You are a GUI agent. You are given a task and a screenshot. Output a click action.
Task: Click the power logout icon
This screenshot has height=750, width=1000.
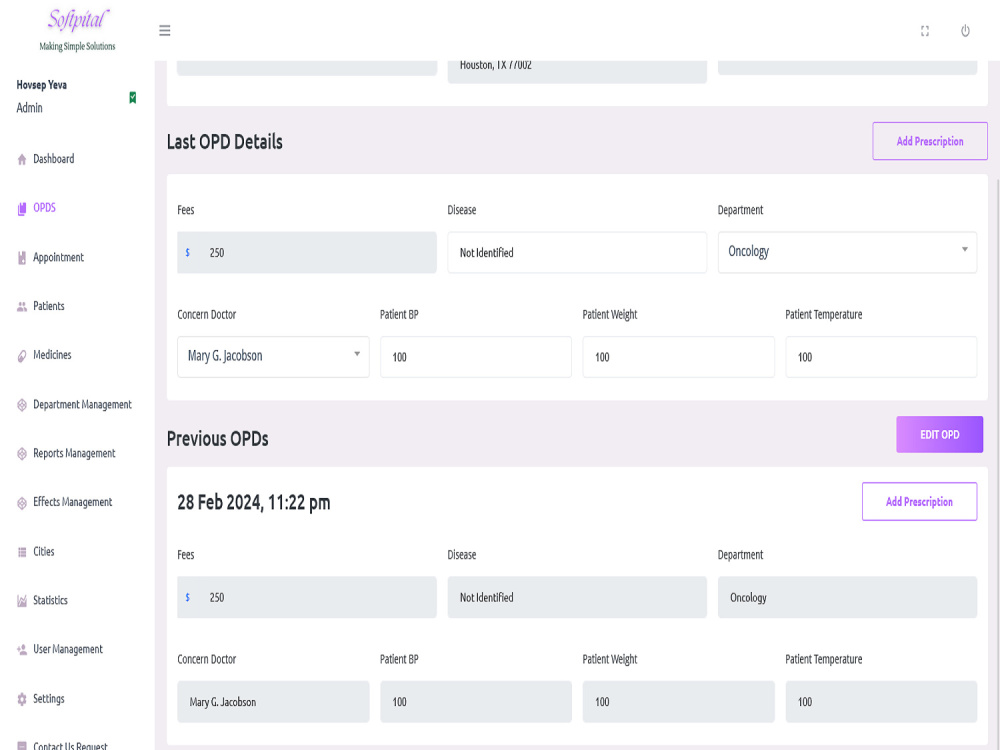[x=966, y=31]
